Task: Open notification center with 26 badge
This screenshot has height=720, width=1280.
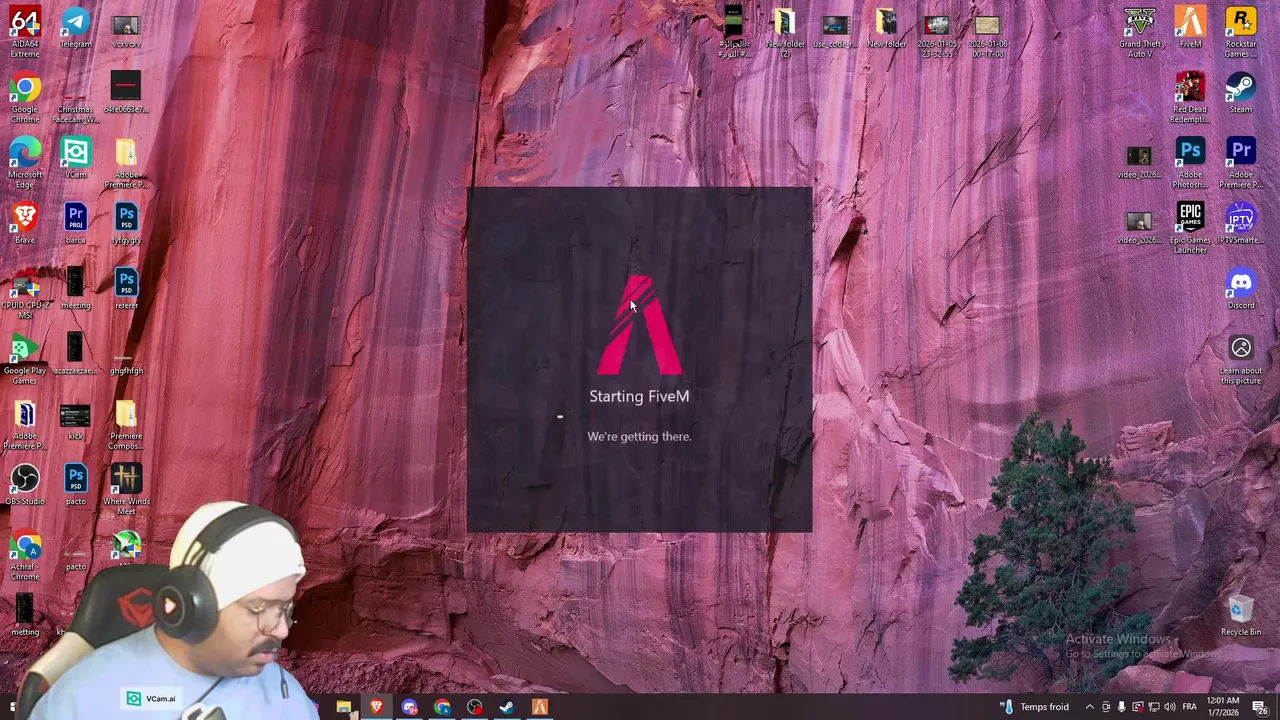Action: (x=1259, y=707)
